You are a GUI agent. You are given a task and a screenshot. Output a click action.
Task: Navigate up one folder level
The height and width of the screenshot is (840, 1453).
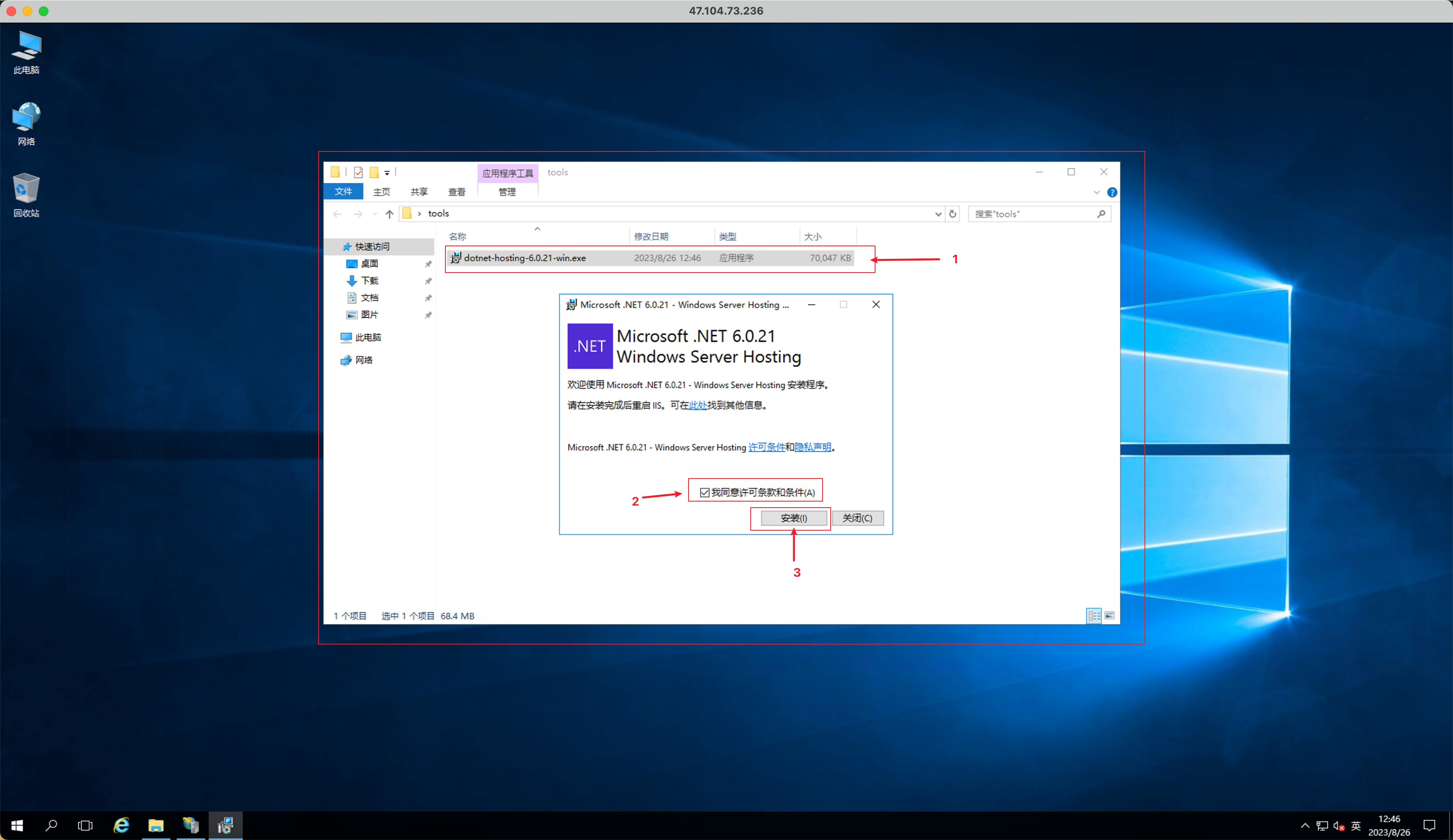click(389, 214)
